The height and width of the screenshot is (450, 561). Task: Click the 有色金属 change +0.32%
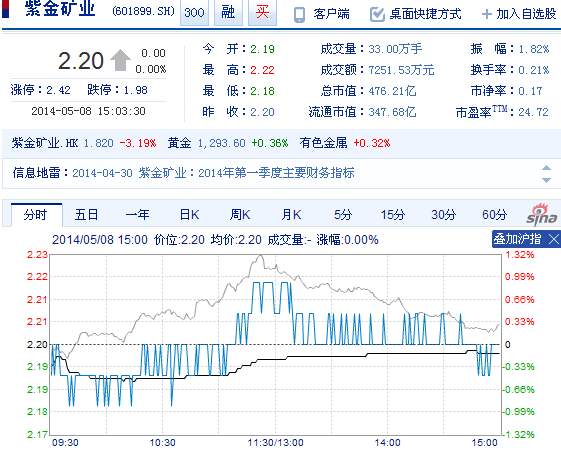point(372,143)
